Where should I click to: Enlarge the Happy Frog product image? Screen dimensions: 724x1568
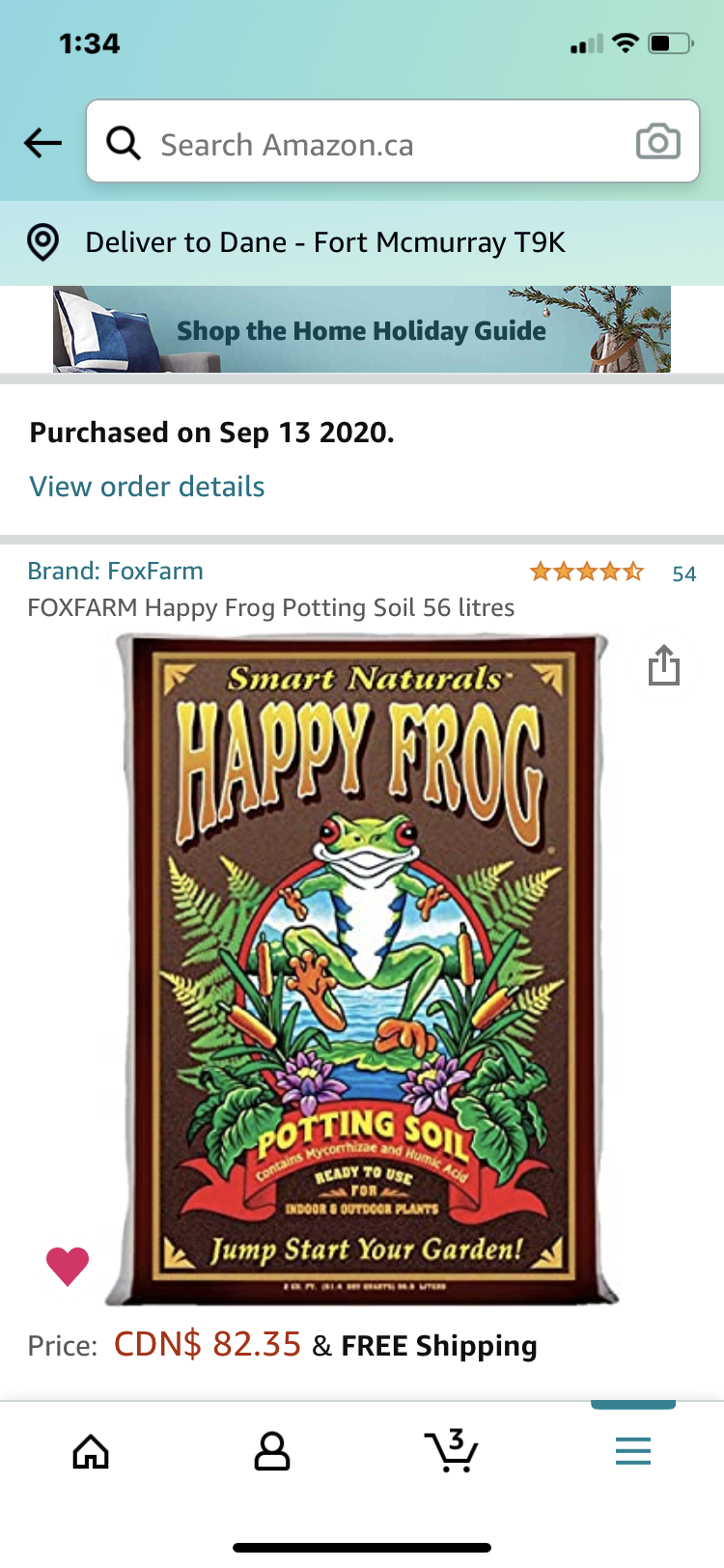362,968
